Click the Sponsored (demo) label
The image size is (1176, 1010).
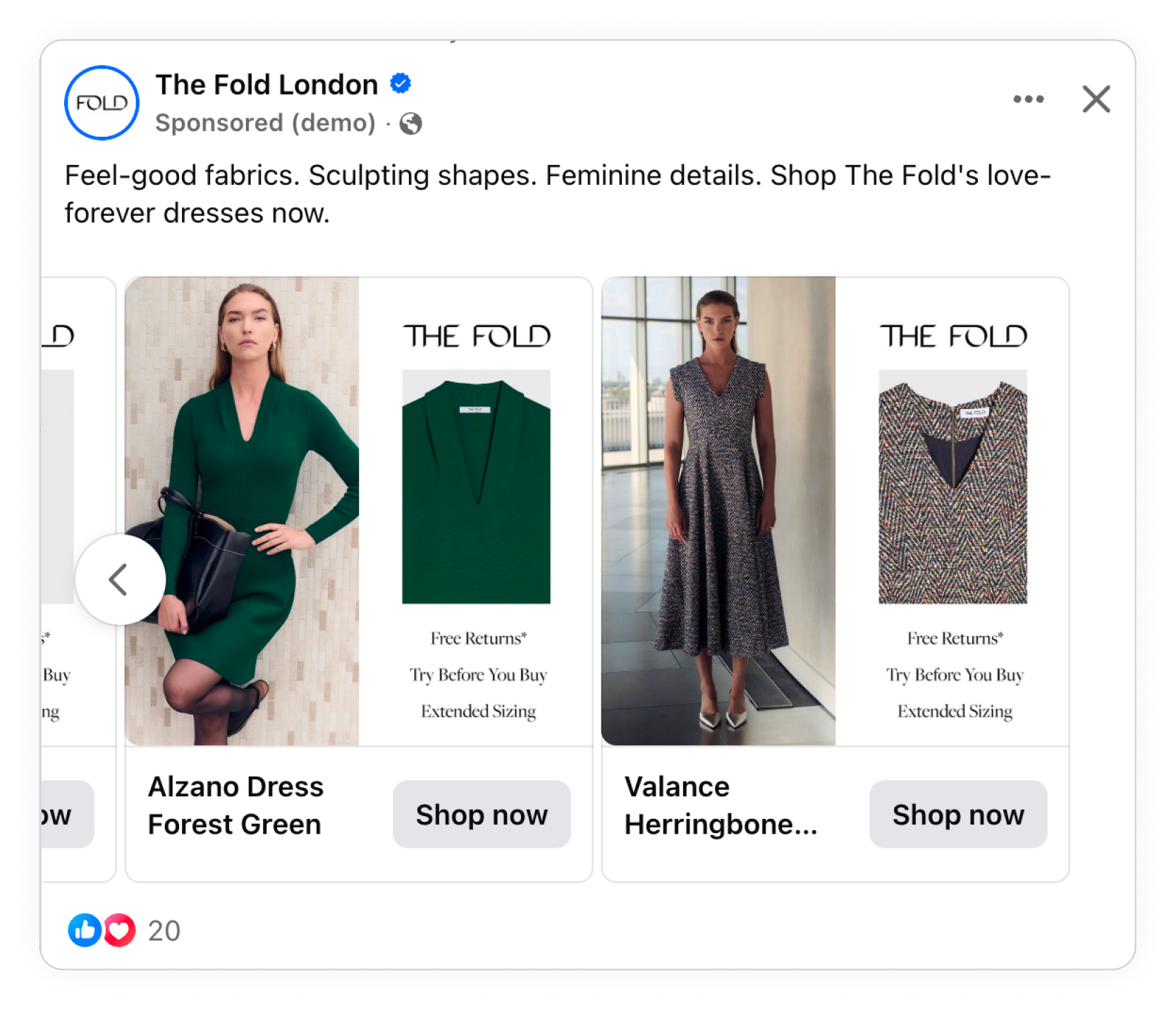(x=265, y=123)
